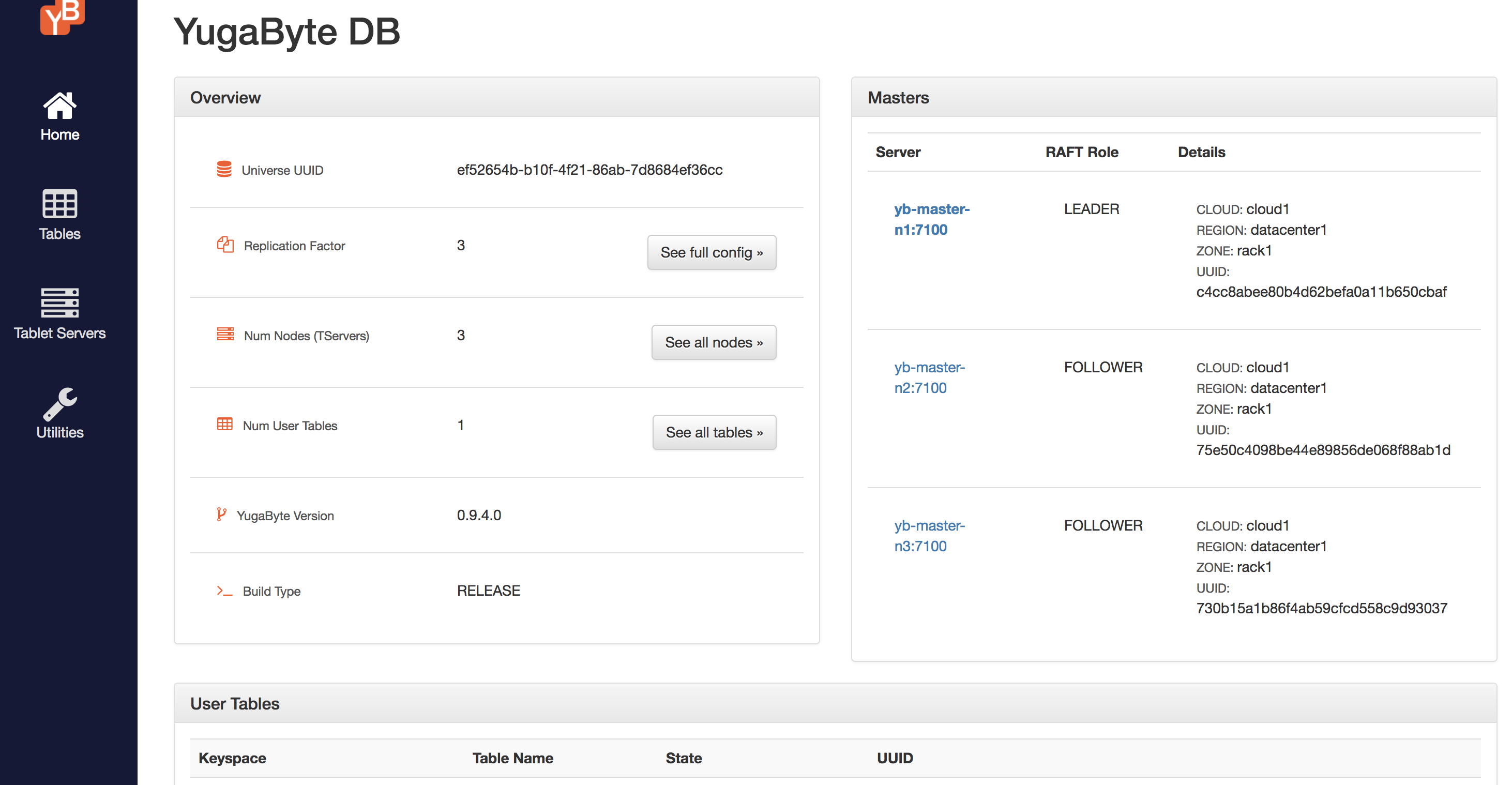Open the Tables sidebar icon
1512x785 pixels.
click(x=59, y=203)
